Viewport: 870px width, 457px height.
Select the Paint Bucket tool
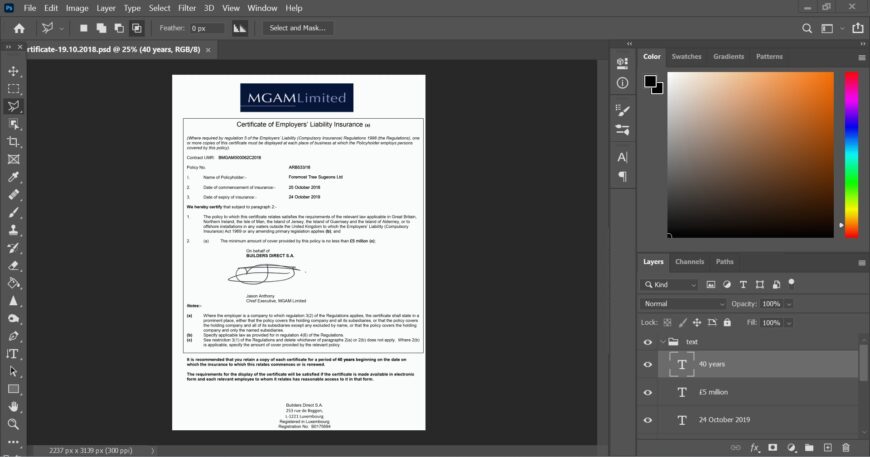[x=13, y=283]
